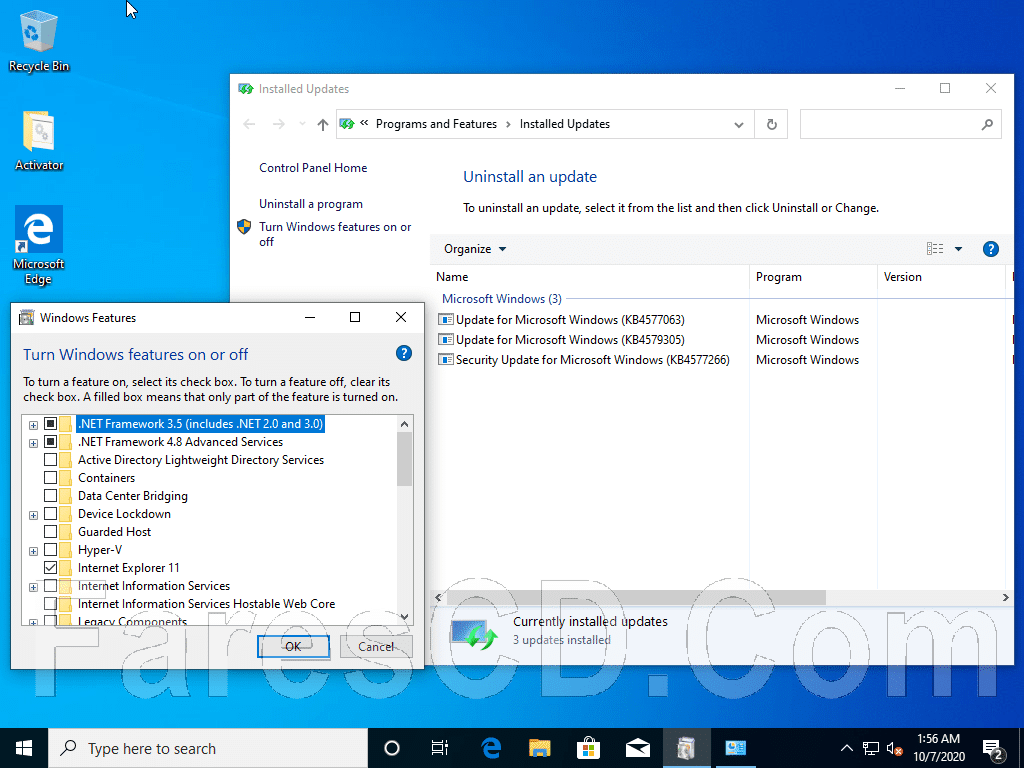Screen dimensions: 1024x768
Task: Sort updates by Program column
Action: click(813, 277)
